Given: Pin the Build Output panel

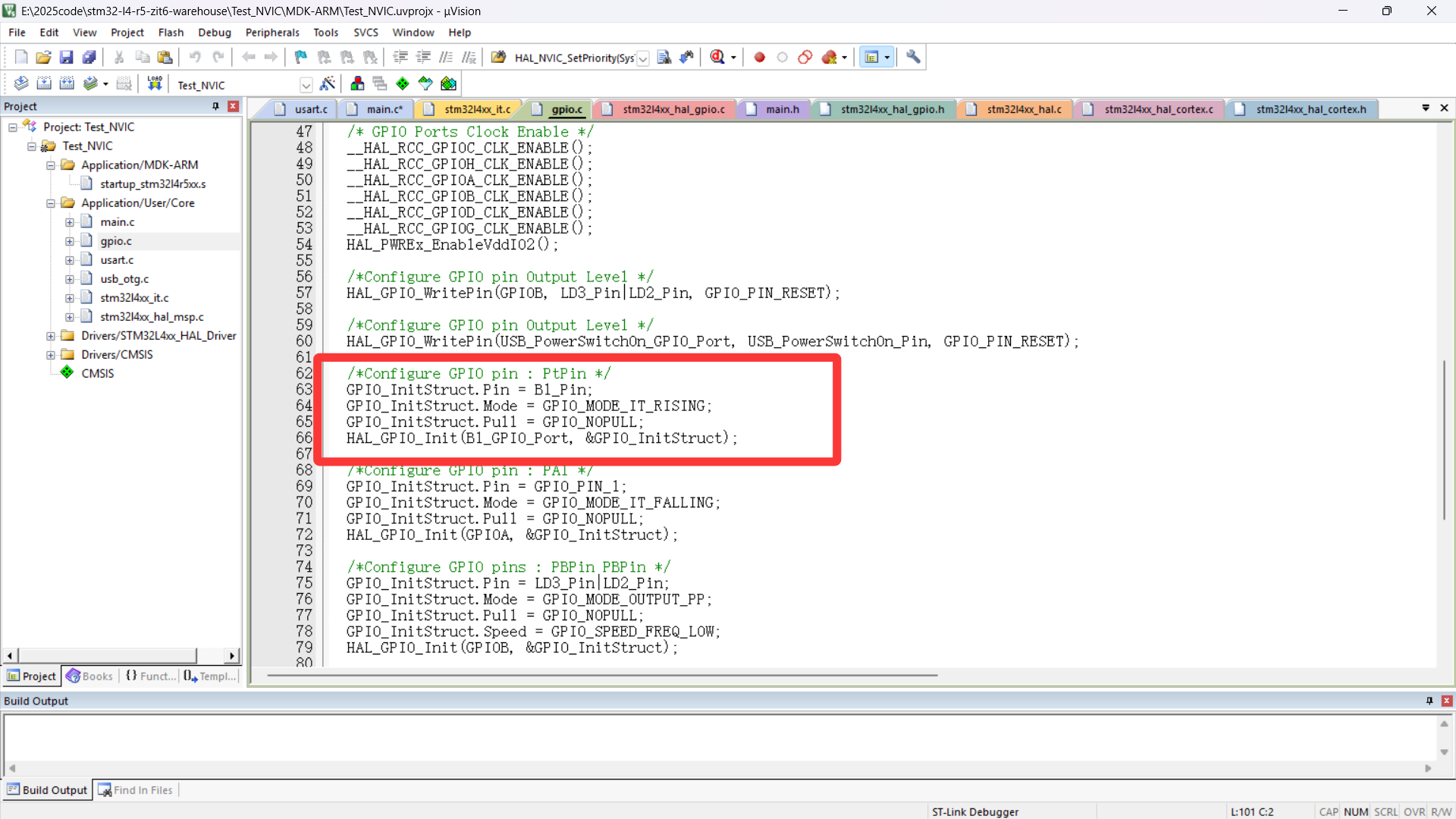Looking at the screenshot, I should pyautogui.click(x=1429, y=701).
